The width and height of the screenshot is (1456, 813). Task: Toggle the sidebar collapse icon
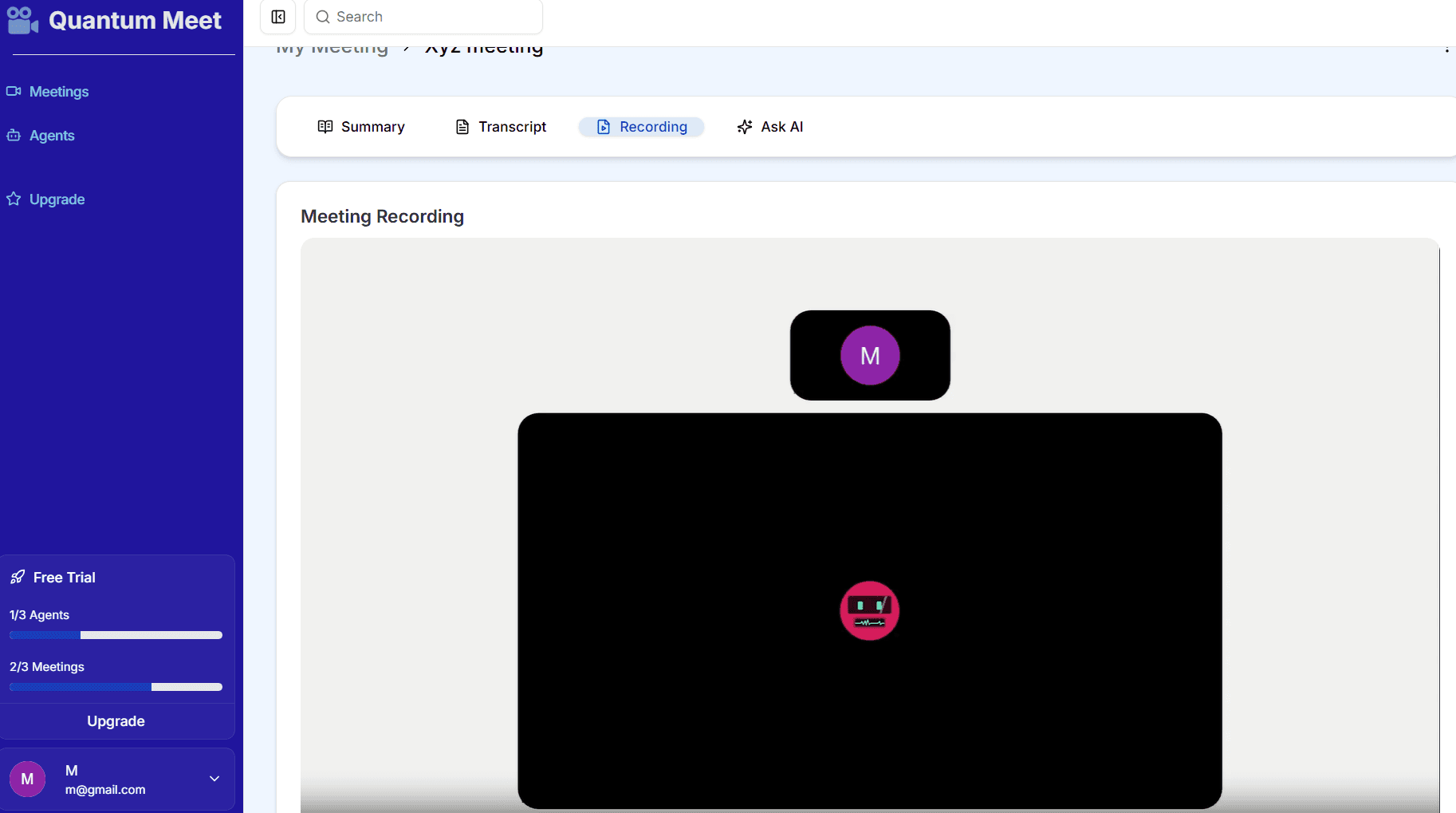coord(278,17)
